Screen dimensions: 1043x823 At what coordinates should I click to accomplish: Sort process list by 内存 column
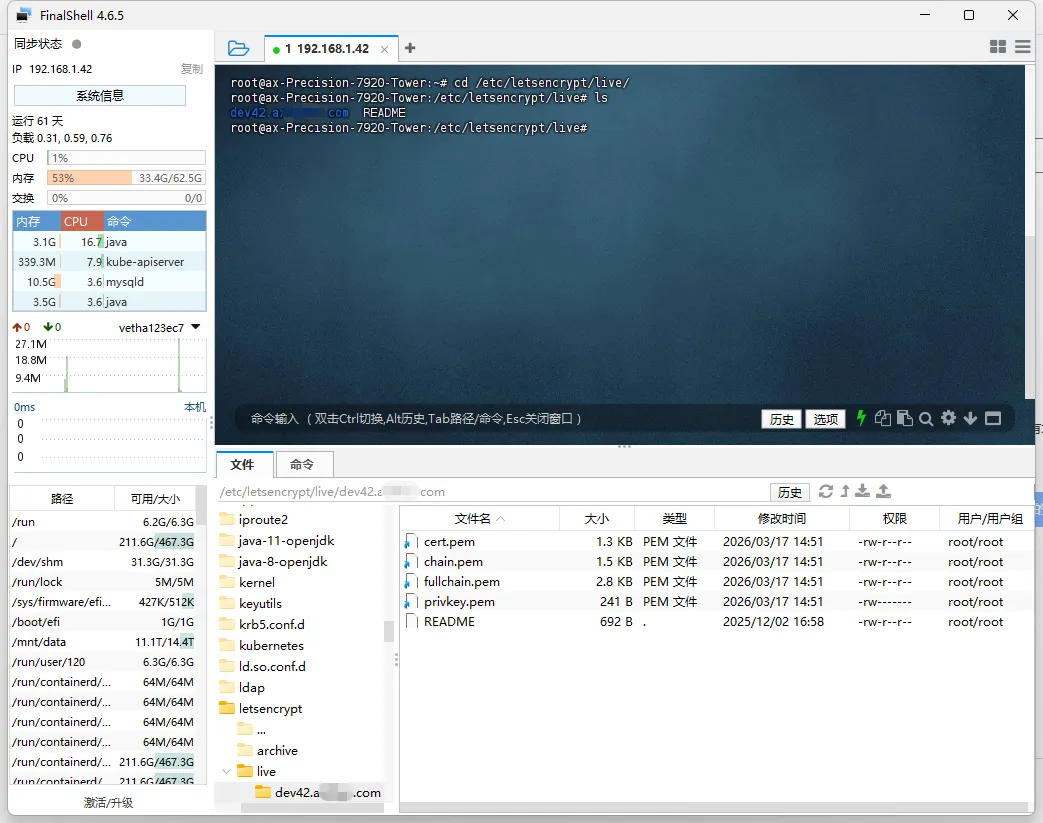point(36,221)
